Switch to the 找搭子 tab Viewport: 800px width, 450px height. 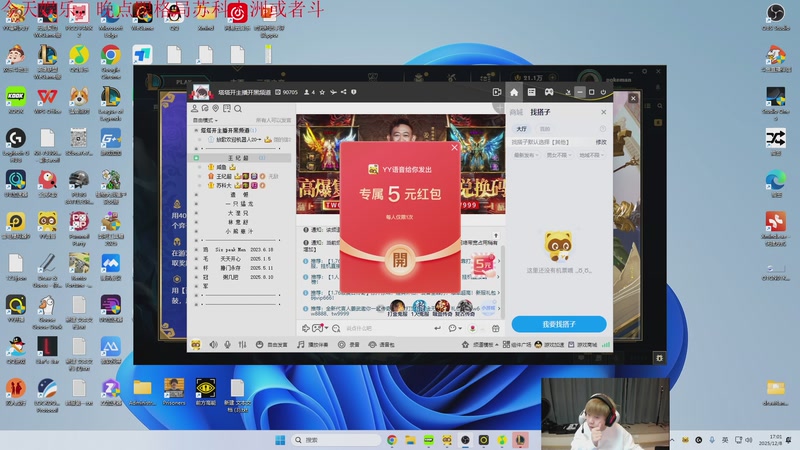click(x=540, y=112)
